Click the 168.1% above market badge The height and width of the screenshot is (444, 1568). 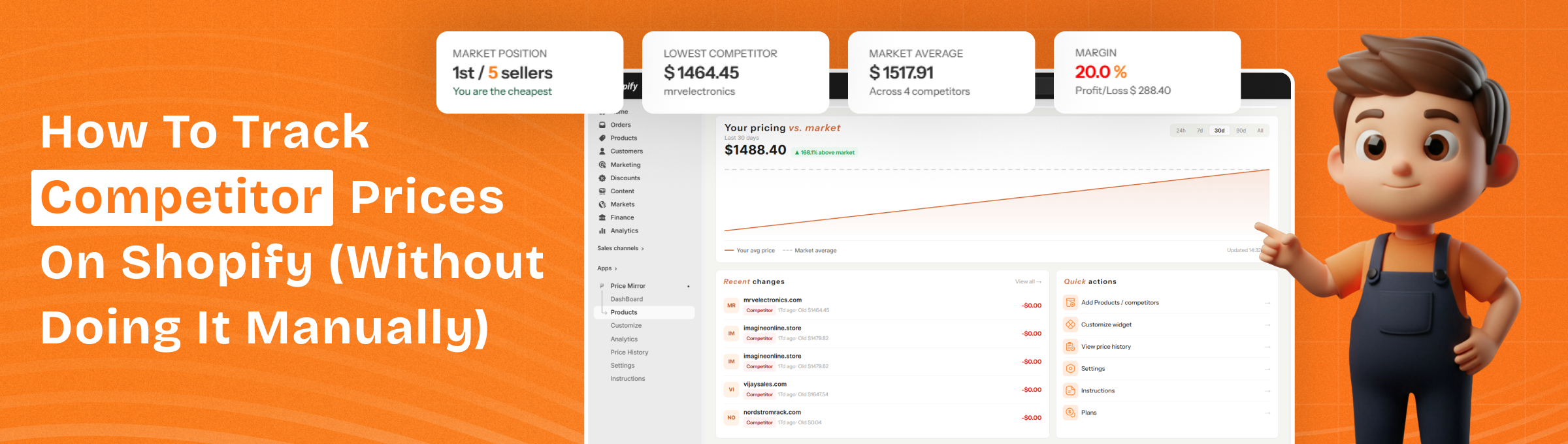pyautogui.click(x=825, y=152)
